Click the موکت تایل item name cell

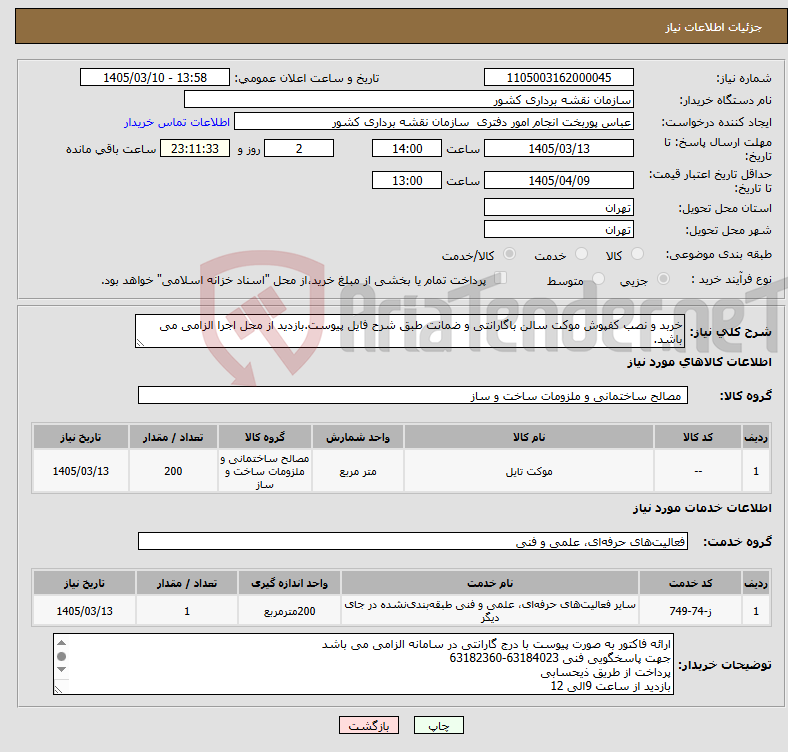click(x=529, y=471)
